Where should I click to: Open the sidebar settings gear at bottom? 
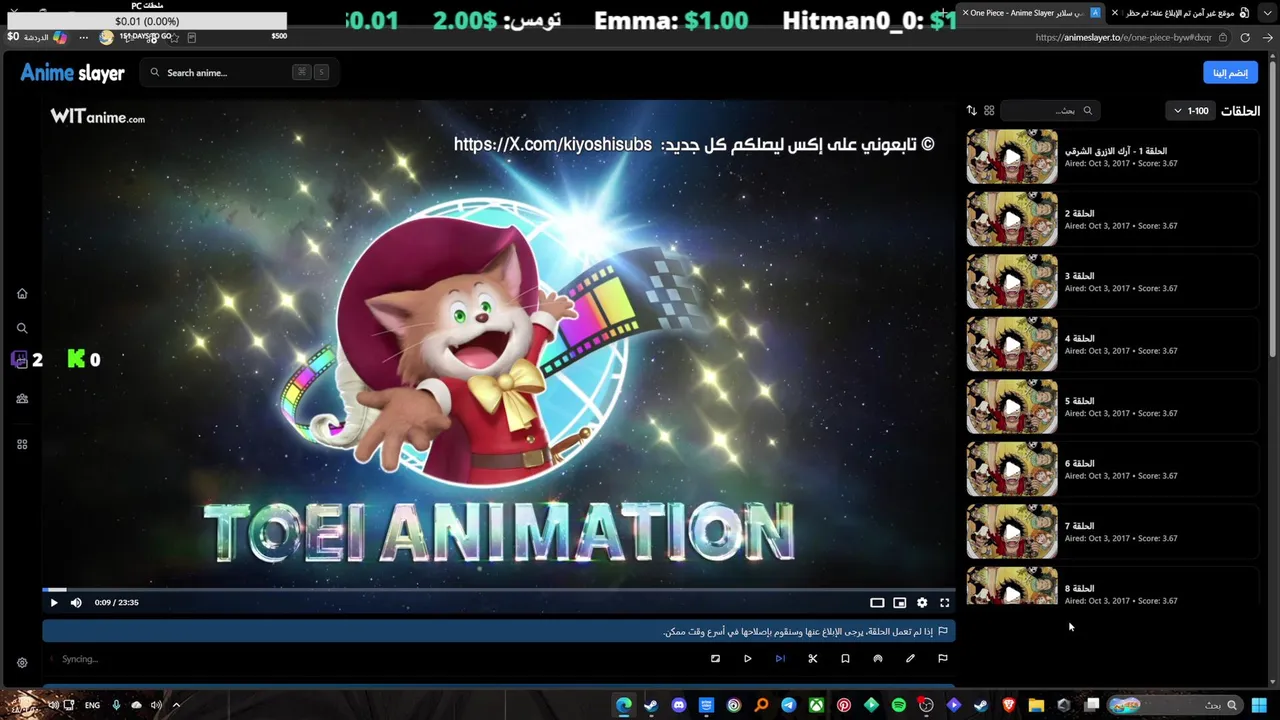pos(22,662)
